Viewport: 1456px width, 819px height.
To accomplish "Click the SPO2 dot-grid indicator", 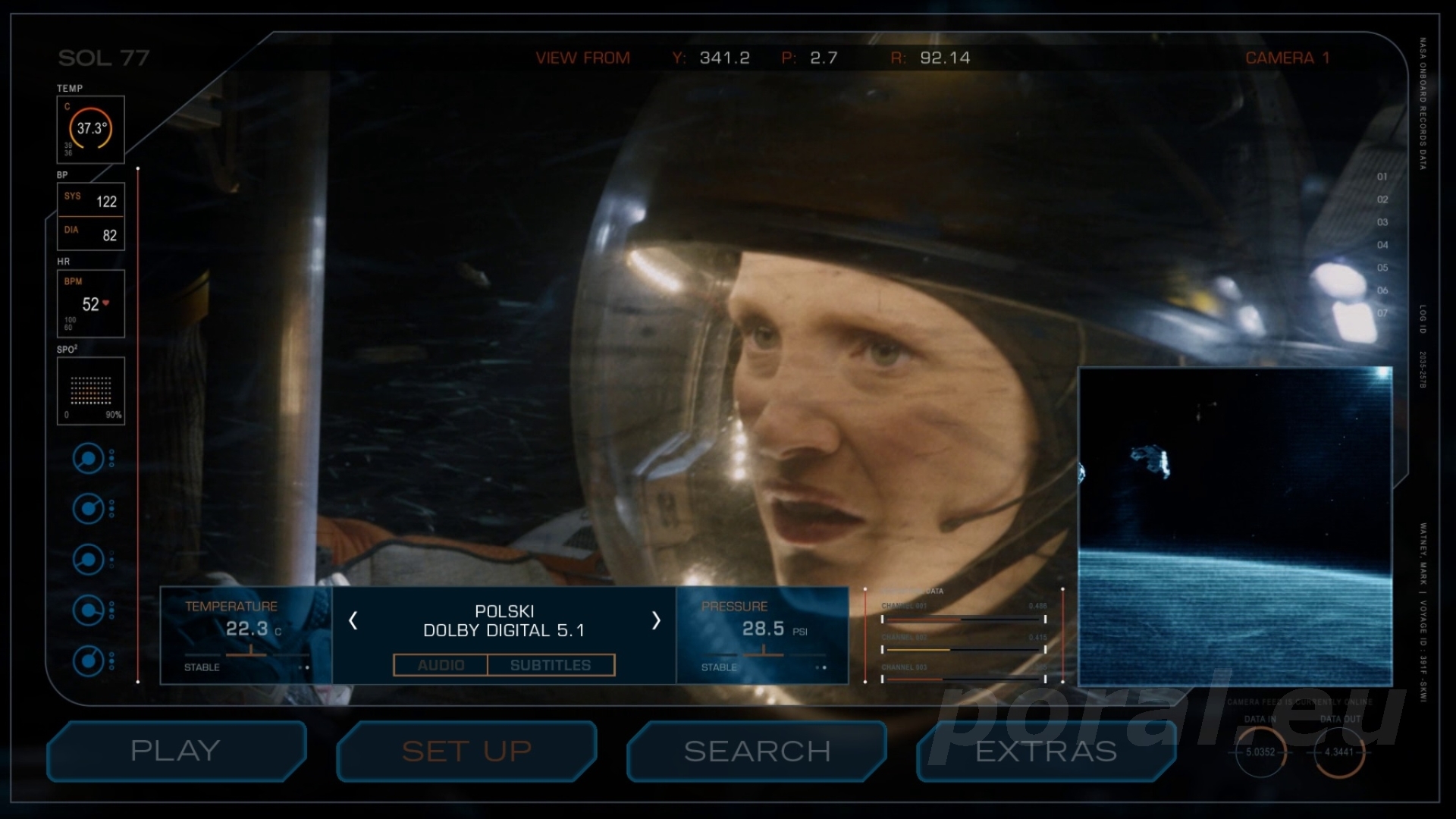I will pyautogui.click(x=91, y=391).
